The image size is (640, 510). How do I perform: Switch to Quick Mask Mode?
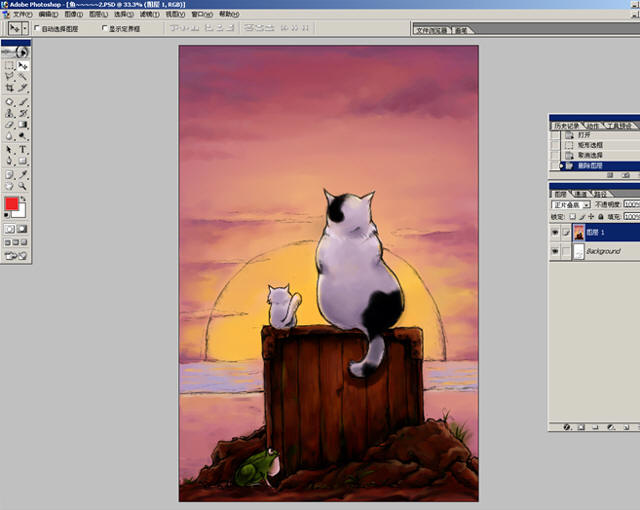[22, 229]
